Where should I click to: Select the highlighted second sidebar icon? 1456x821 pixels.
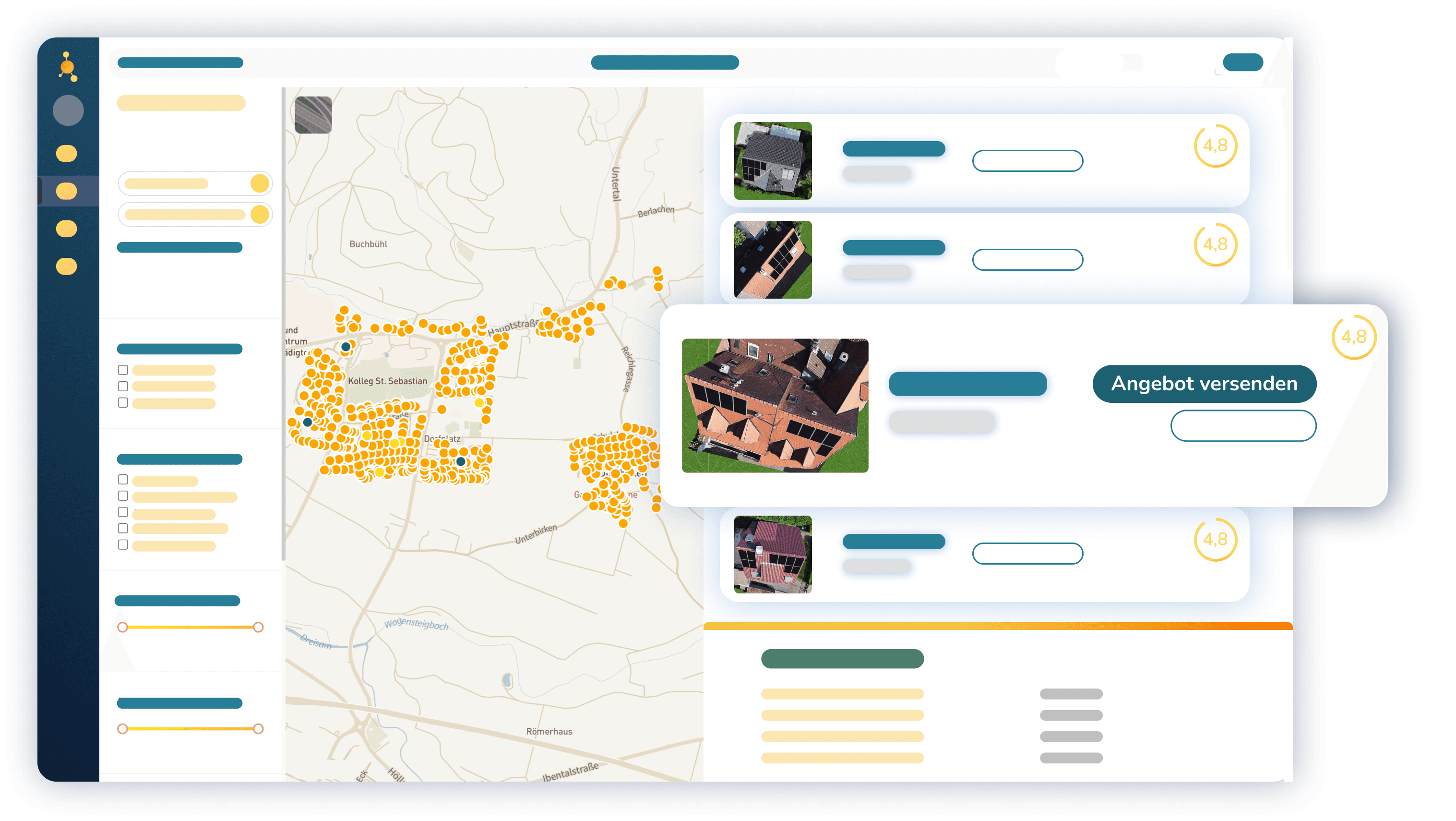[x=67, y=191]
